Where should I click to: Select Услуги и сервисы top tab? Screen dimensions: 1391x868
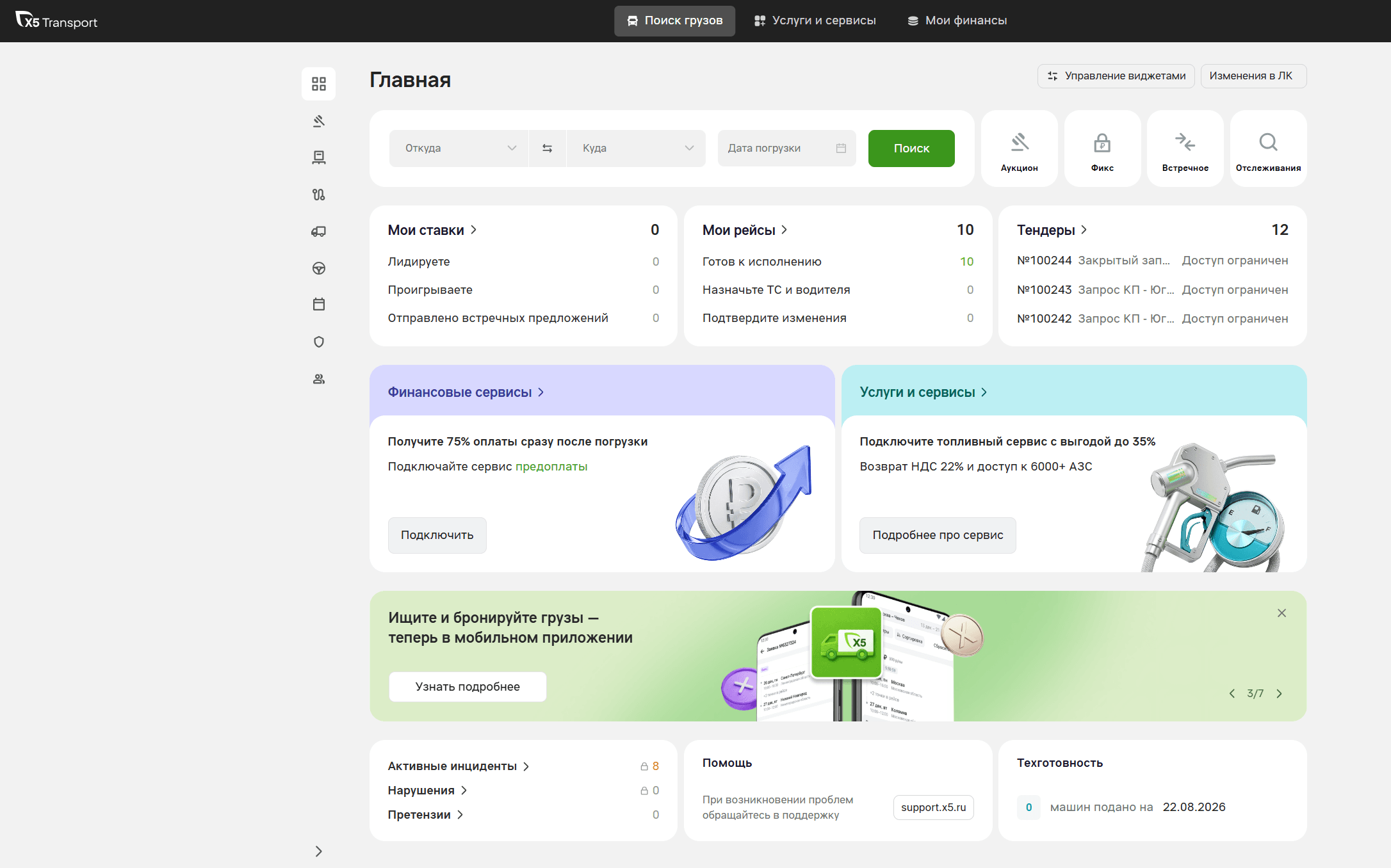tap(815, 20)
